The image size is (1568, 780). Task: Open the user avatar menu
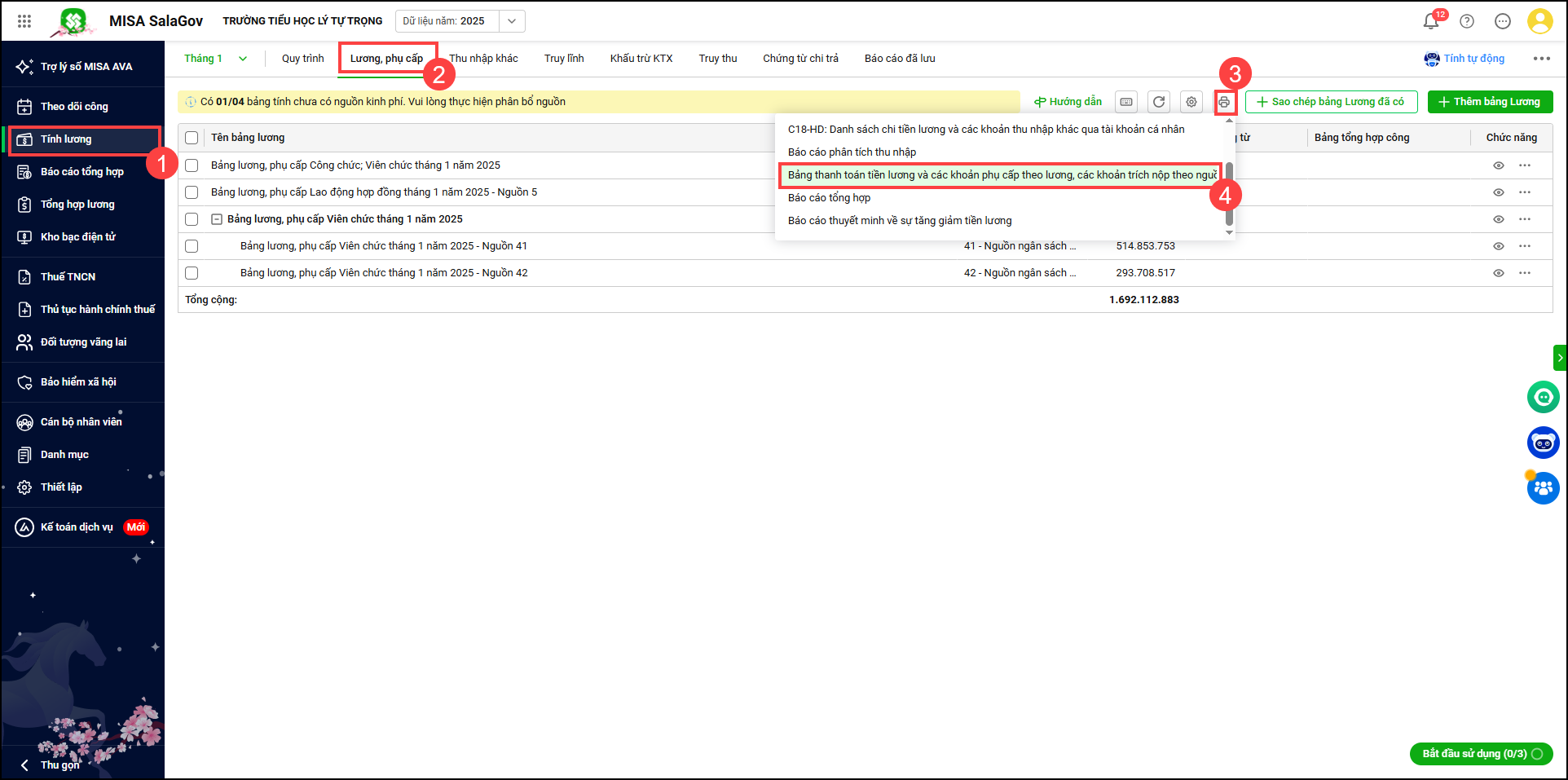pos(1539,21)
